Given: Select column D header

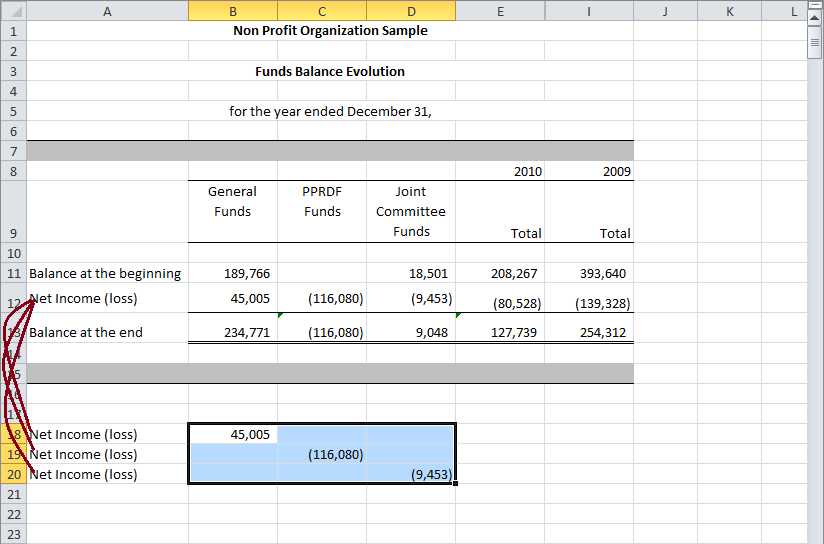Looking at the screenshot, I should (x=411, y=11).
